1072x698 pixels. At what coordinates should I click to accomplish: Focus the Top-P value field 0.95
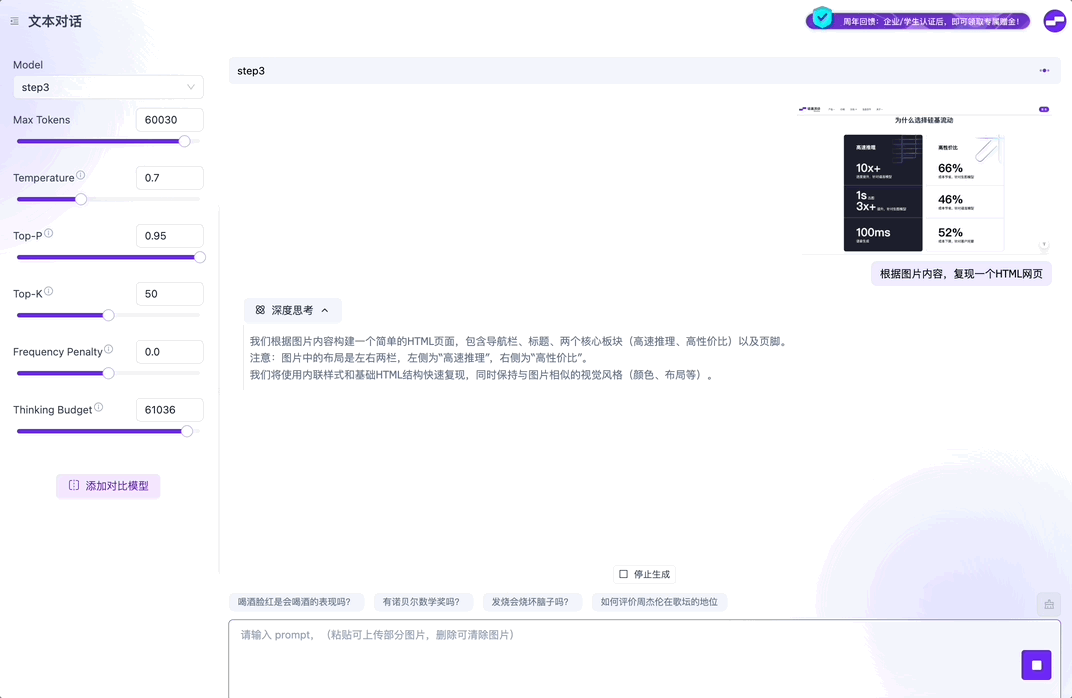tap(170, 236)
